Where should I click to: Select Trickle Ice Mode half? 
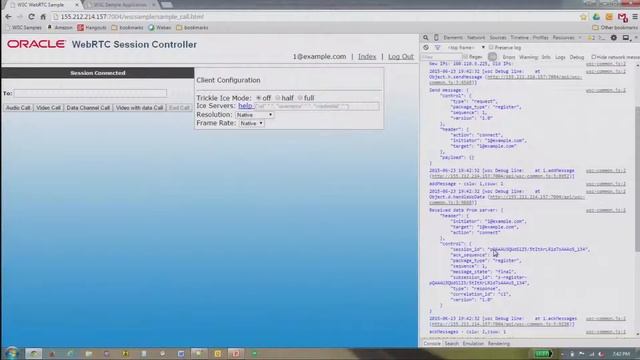point(278,98)
